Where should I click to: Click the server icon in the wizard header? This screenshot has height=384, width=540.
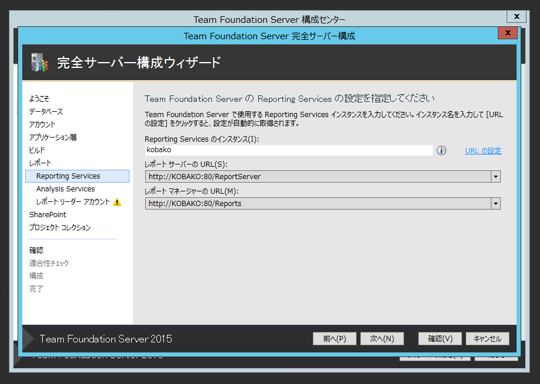39,62
